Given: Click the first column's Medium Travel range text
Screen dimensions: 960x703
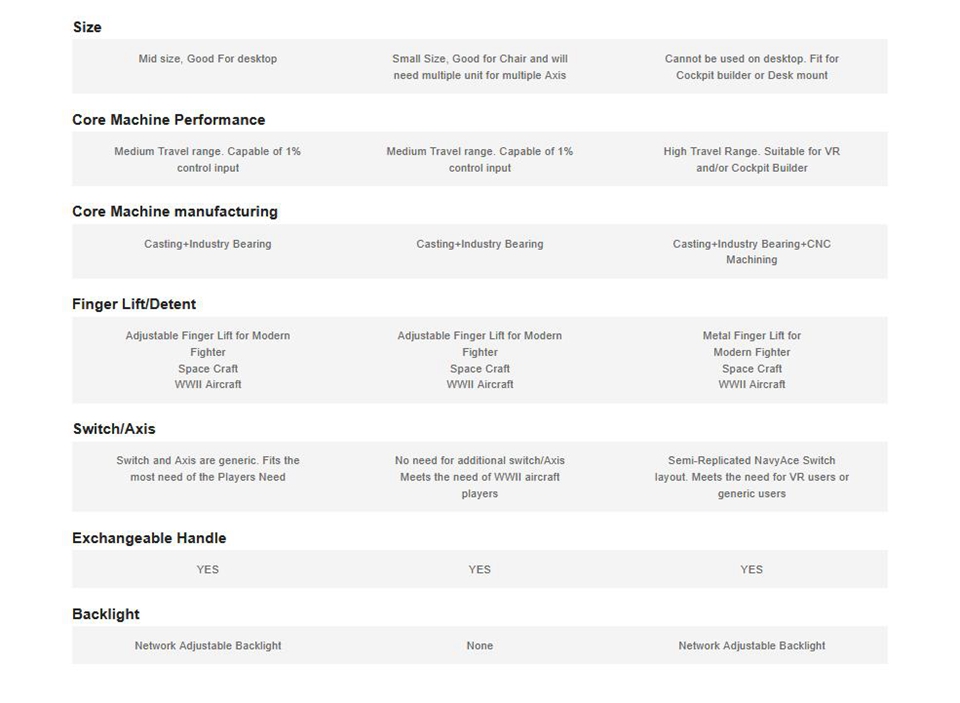Looking at the screenshot, I should pos(208,160).
